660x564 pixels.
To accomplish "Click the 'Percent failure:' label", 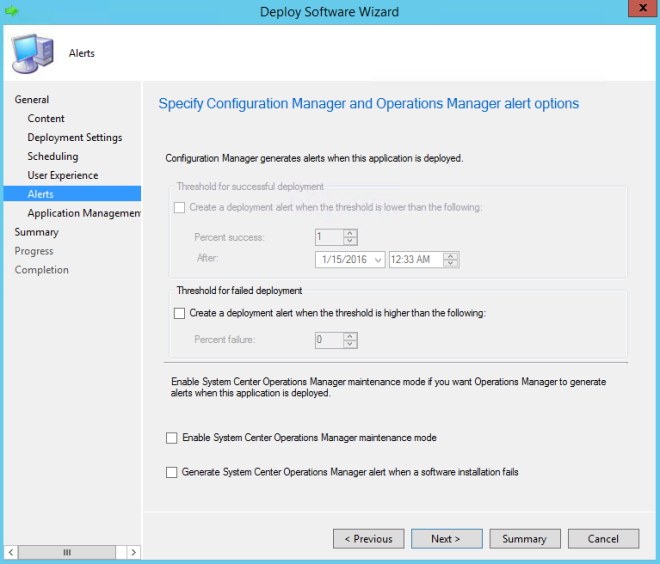I will pos(225,340).
